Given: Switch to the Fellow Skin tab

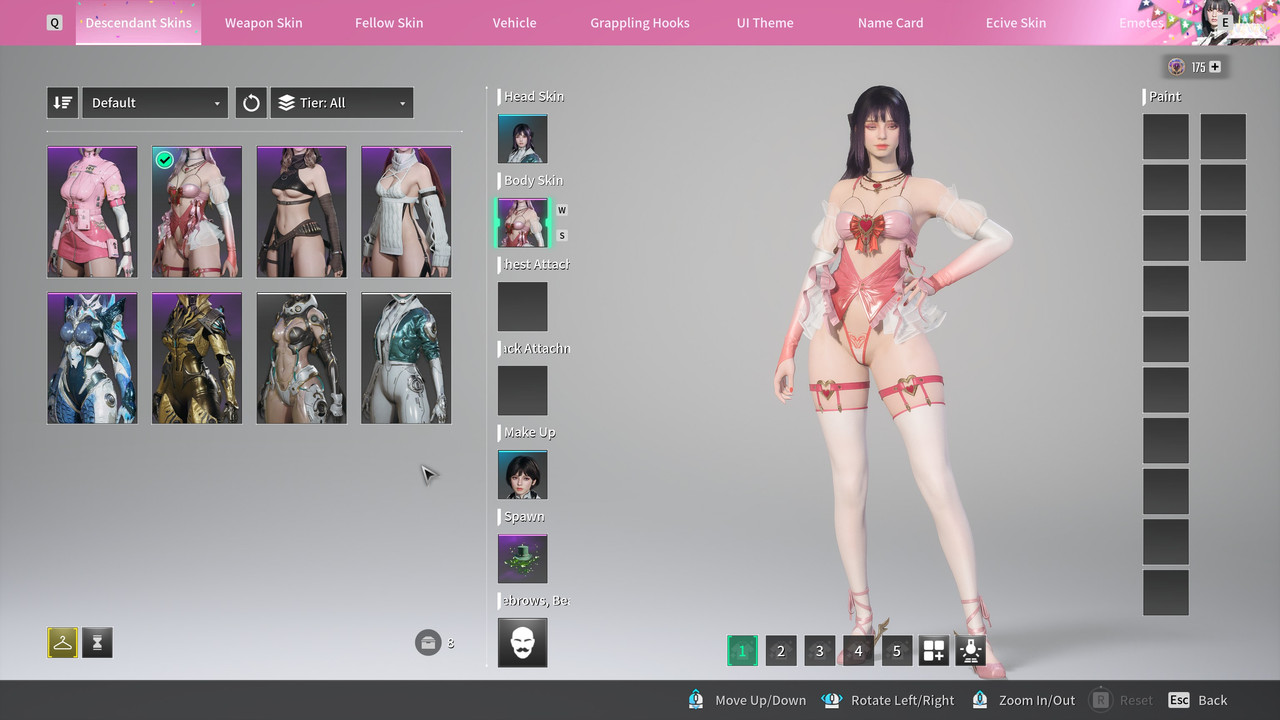Looking at the screenshot, I should coord(389,22).
